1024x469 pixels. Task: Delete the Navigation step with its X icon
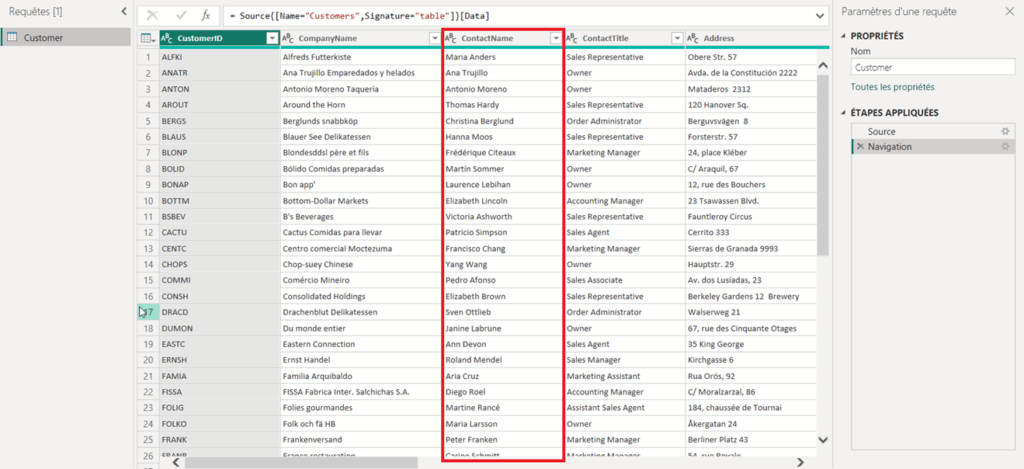[x=858, y=147]
